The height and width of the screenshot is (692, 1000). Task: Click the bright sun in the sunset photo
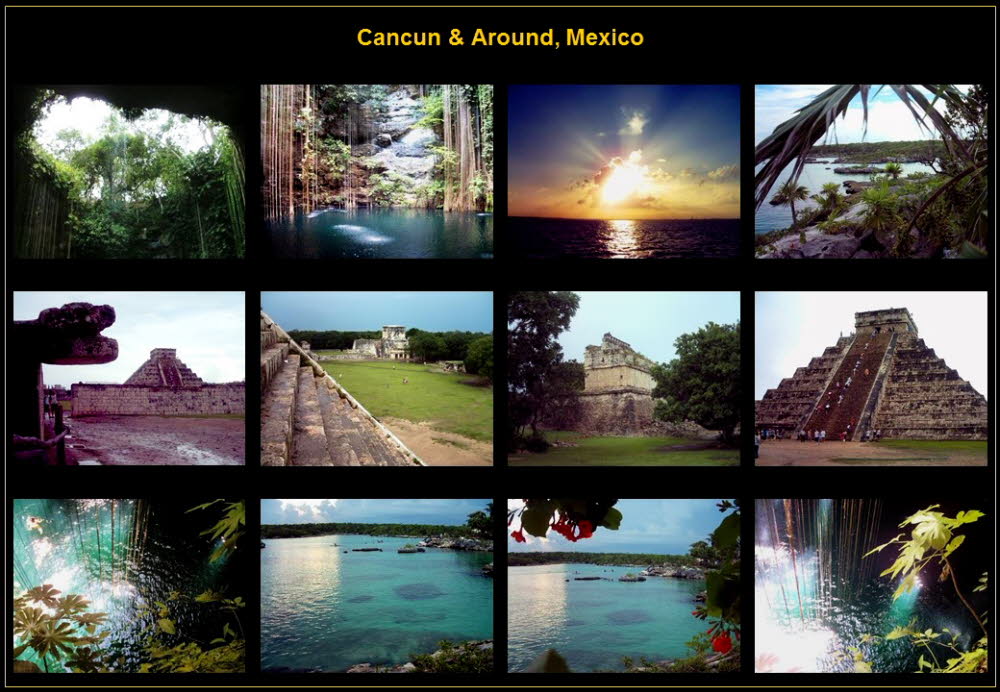(624, 180)
